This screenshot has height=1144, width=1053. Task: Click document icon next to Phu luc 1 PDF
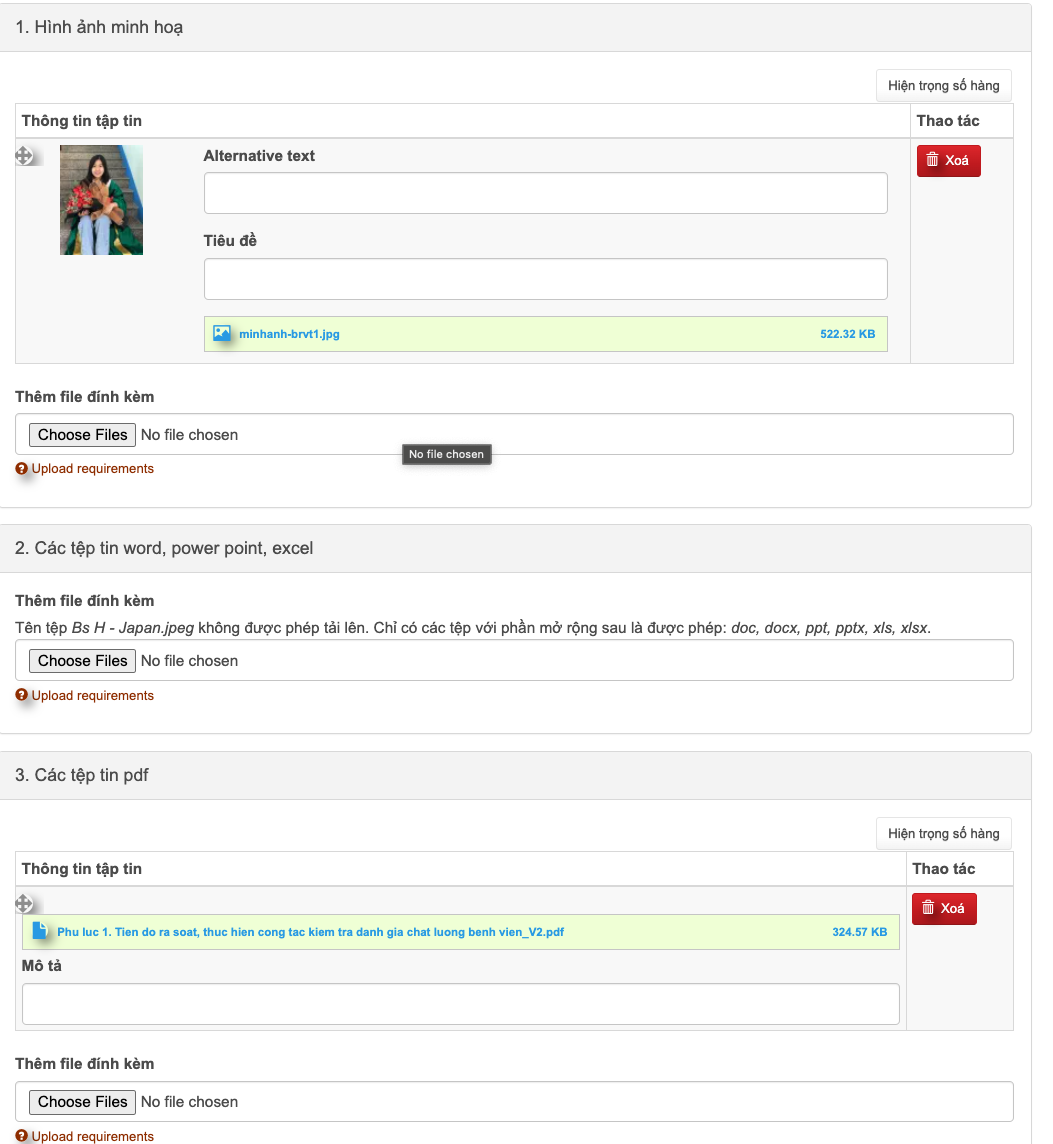point(40,931)
